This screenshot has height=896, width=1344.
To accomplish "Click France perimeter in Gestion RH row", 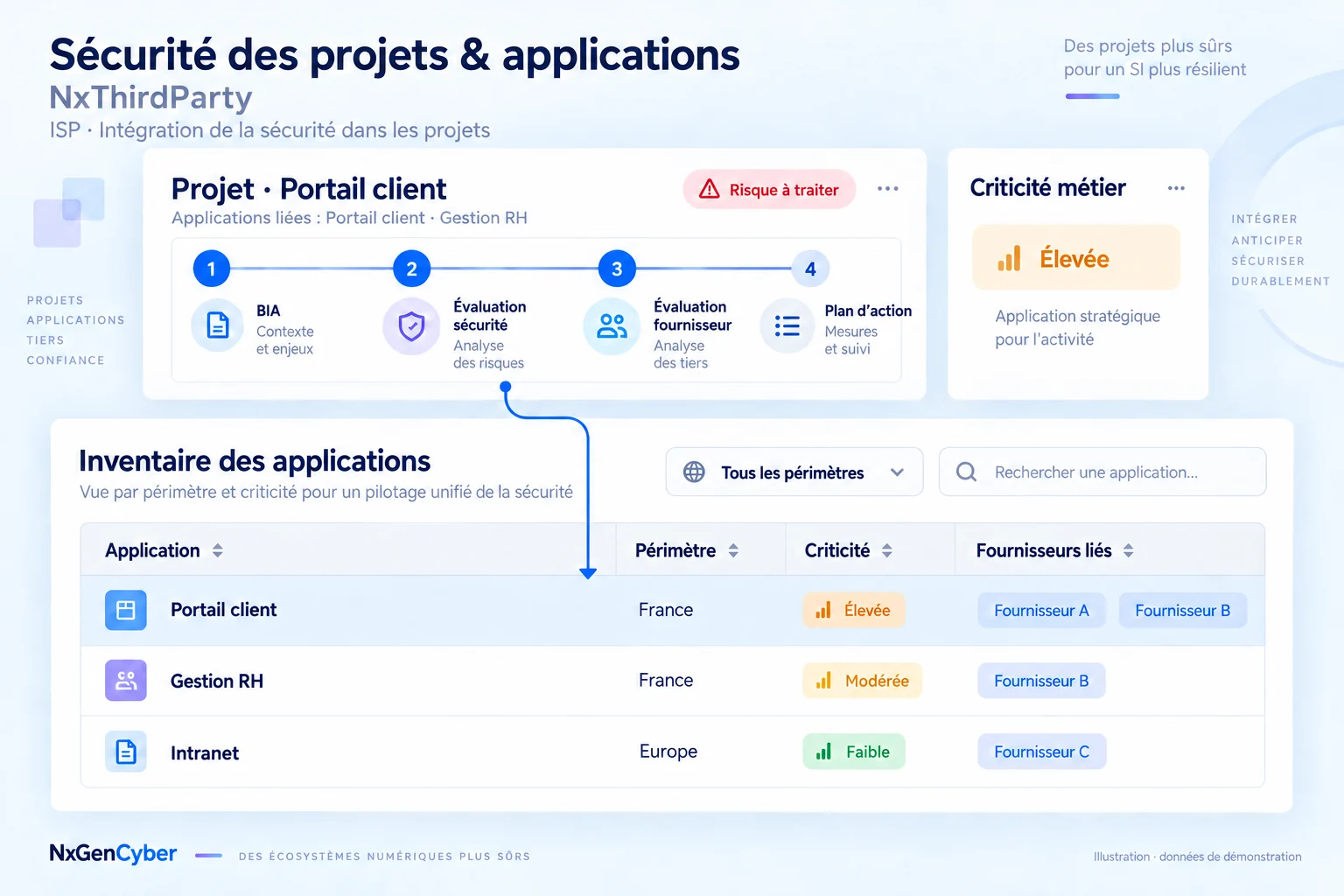I will [x=666, y=680].
